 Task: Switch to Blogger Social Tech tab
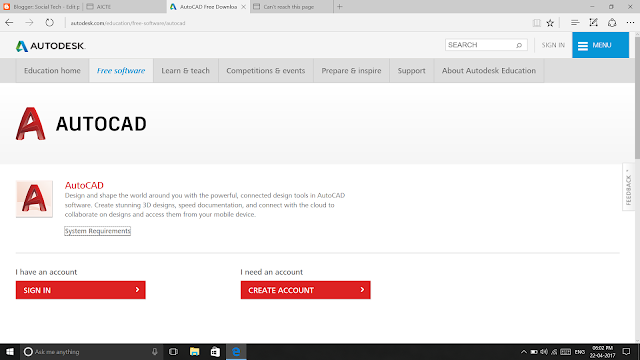(x=41, y=7)
